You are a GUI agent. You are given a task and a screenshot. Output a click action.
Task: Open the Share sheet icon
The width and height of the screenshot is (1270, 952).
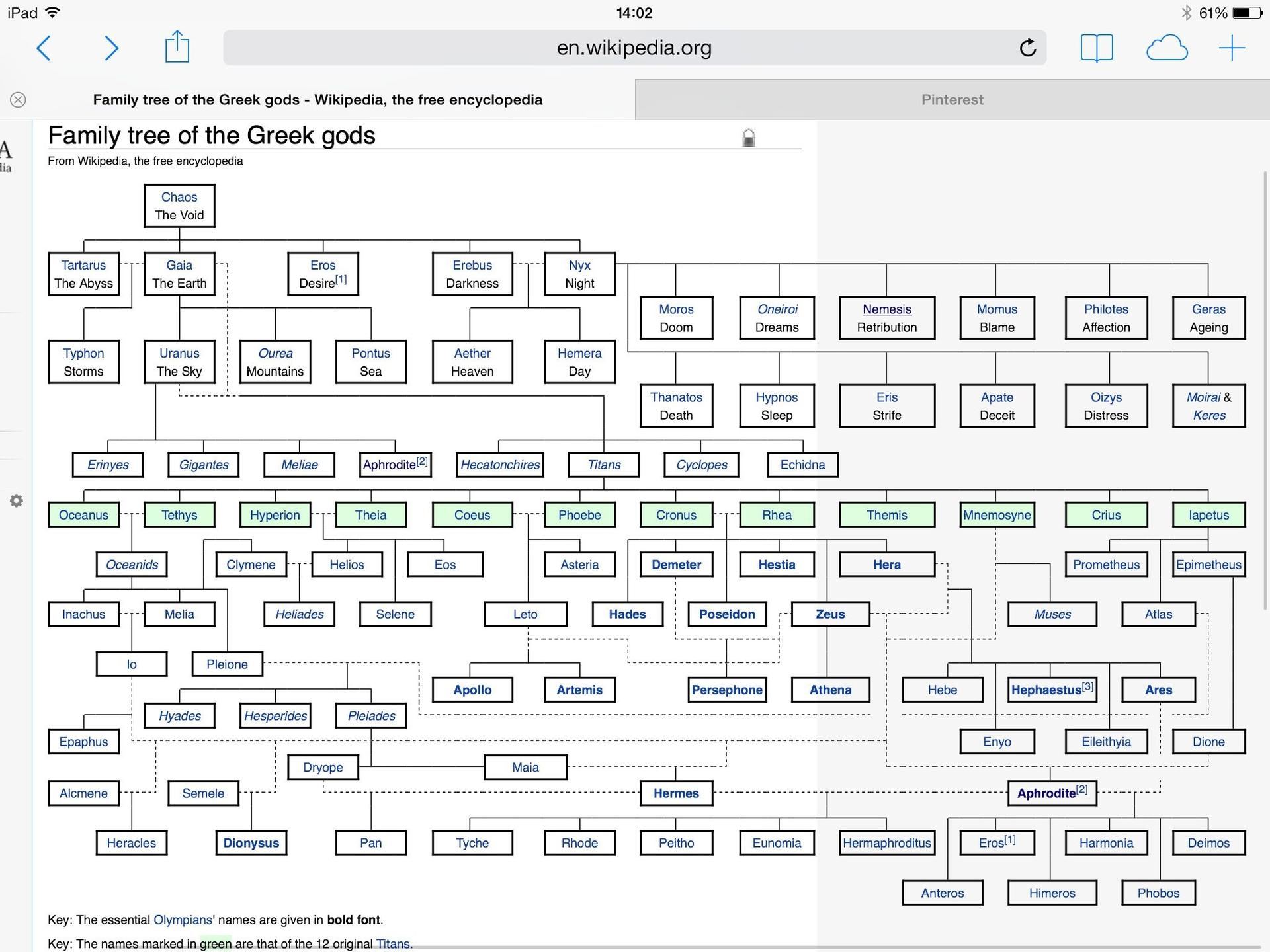pos(177,47)
